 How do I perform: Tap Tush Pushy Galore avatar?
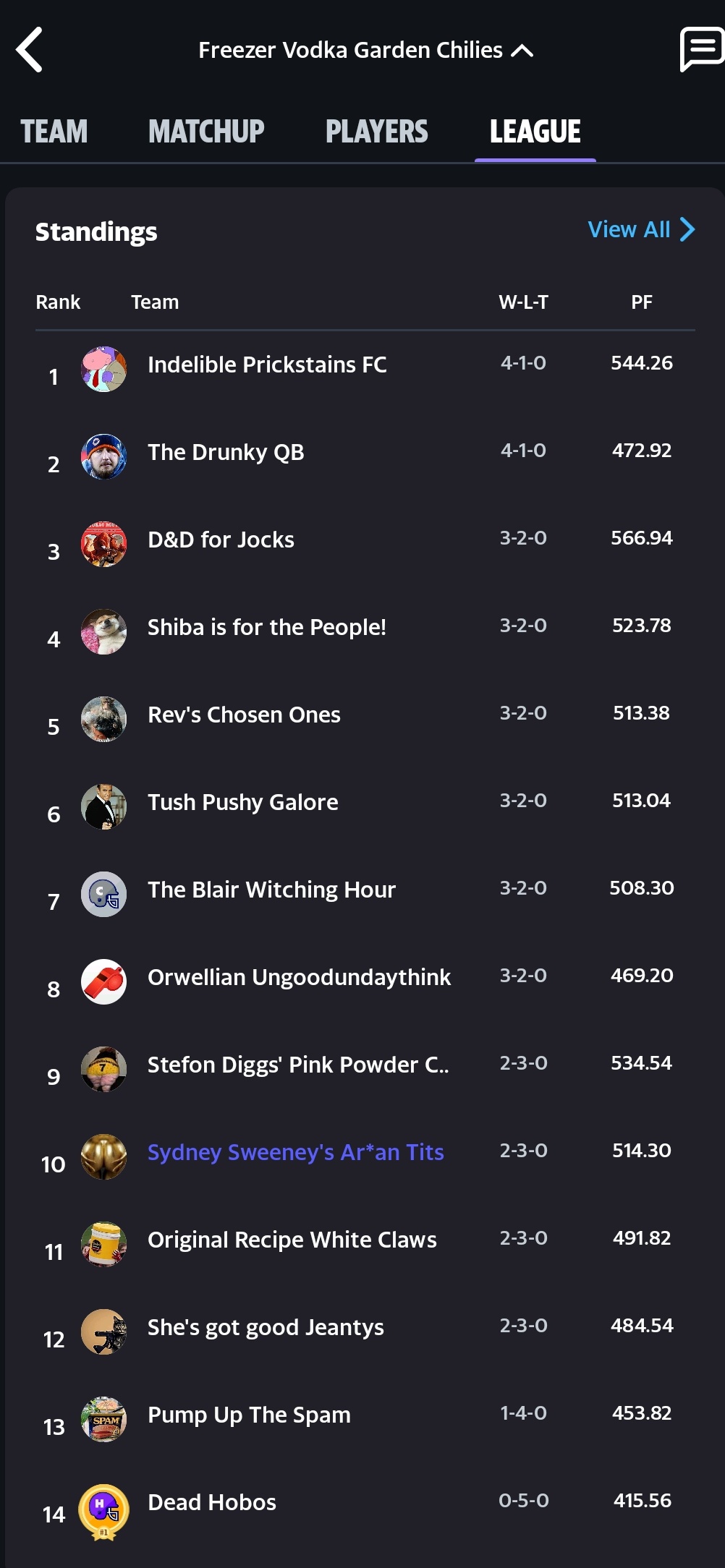[103, 806]
